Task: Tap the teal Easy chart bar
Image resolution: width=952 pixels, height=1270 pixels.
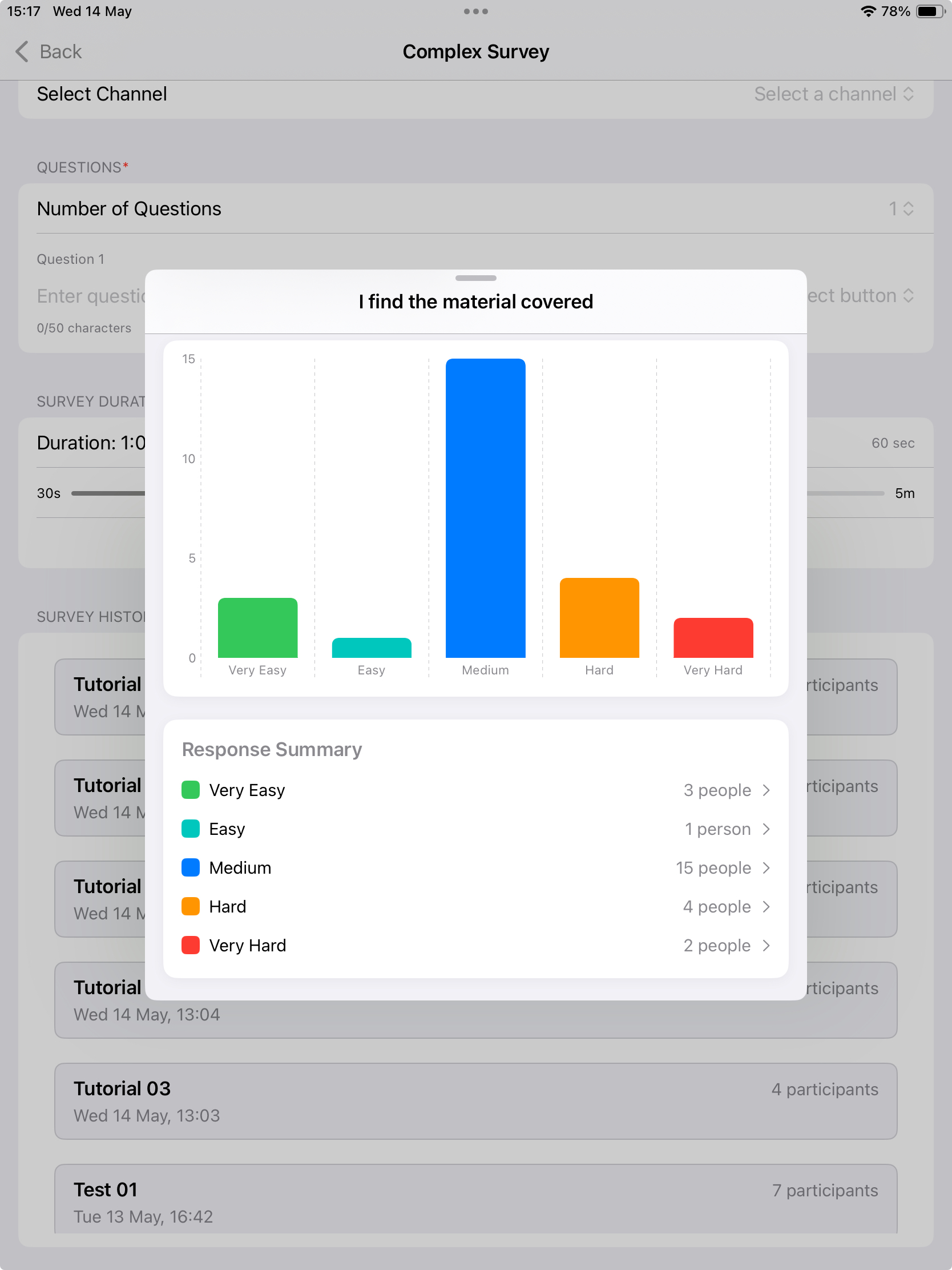Action: [x=372, y=648]
